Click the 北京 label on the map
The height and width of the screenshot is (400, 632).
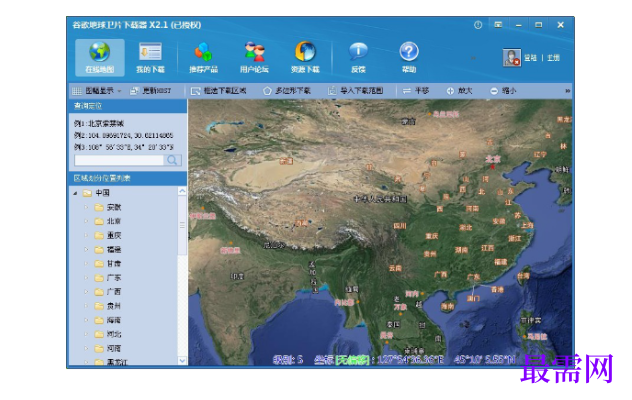(493, 159)
